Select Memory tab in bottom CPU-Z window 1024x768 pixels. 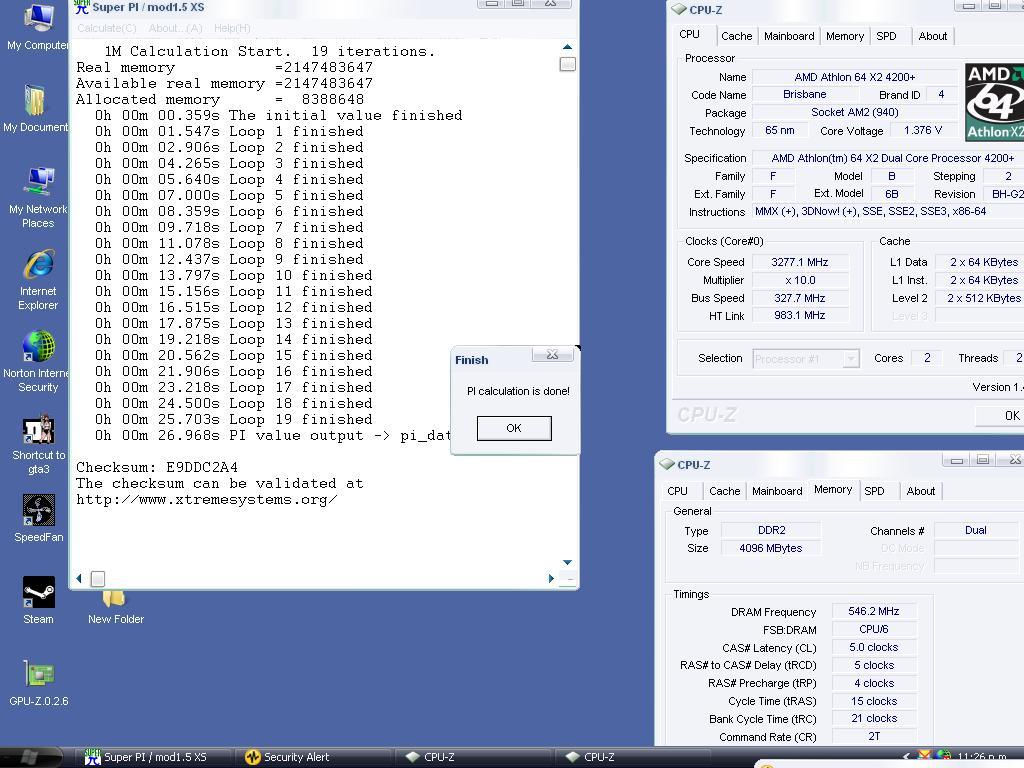pos(833,490)
